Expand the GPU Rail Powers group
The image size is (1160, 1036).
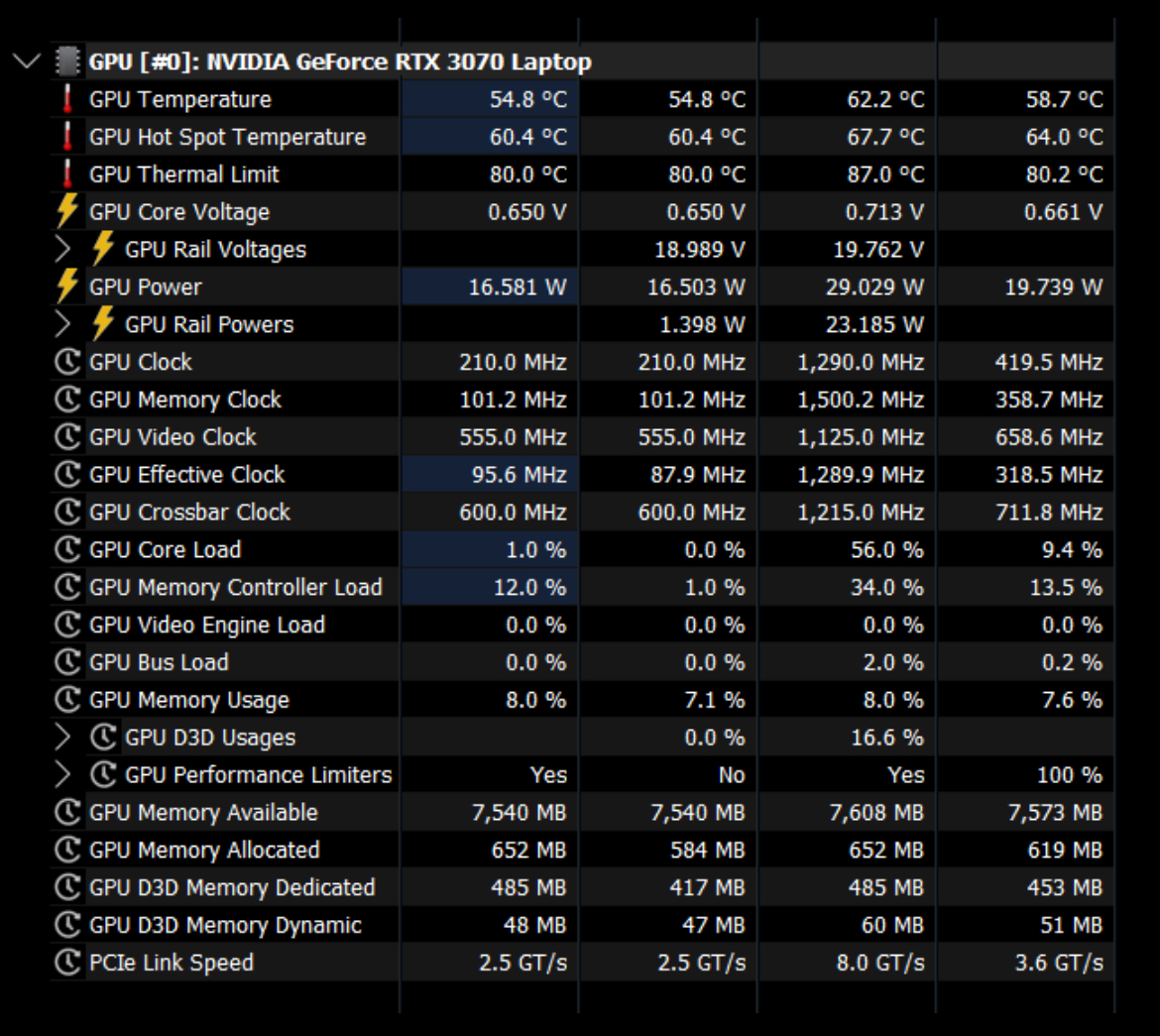click(x=62, y=324)
